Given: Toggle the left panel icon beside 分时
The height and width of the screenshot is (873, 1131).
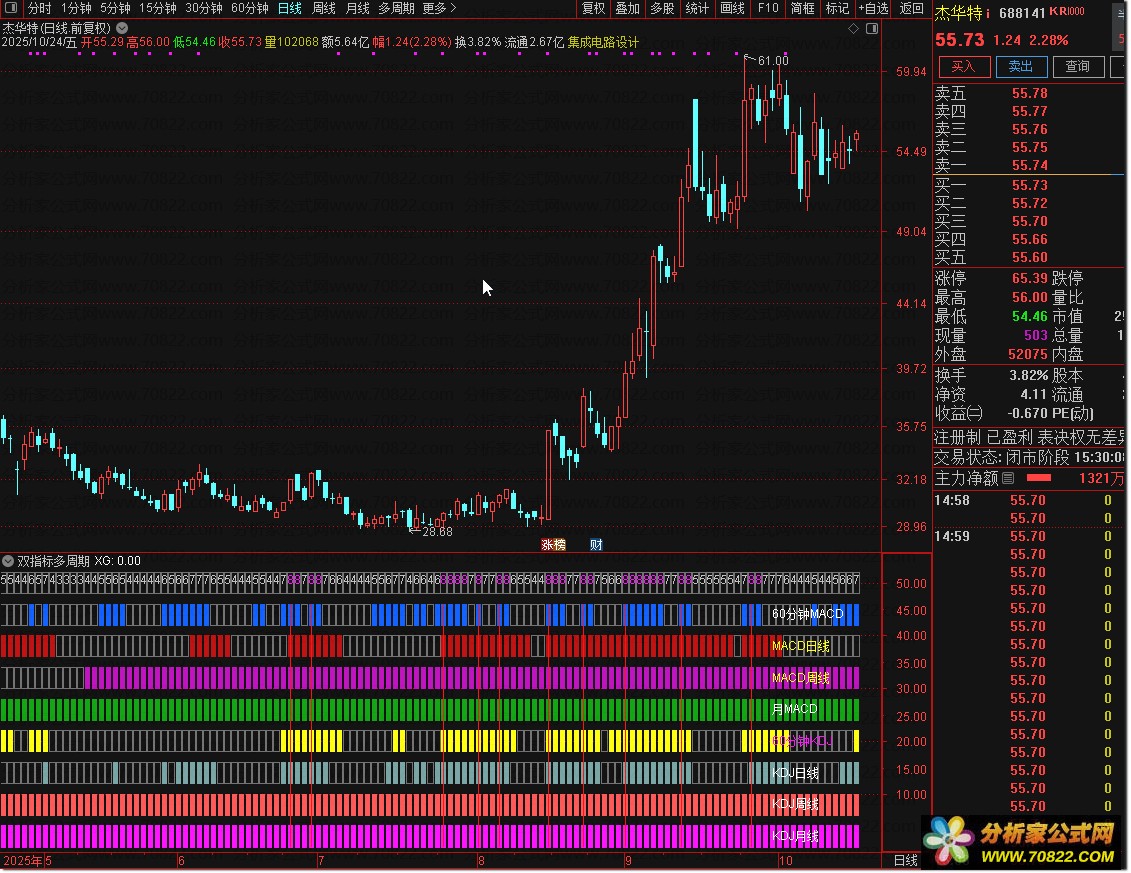Looking at the screenshot, I should point(11,8).
